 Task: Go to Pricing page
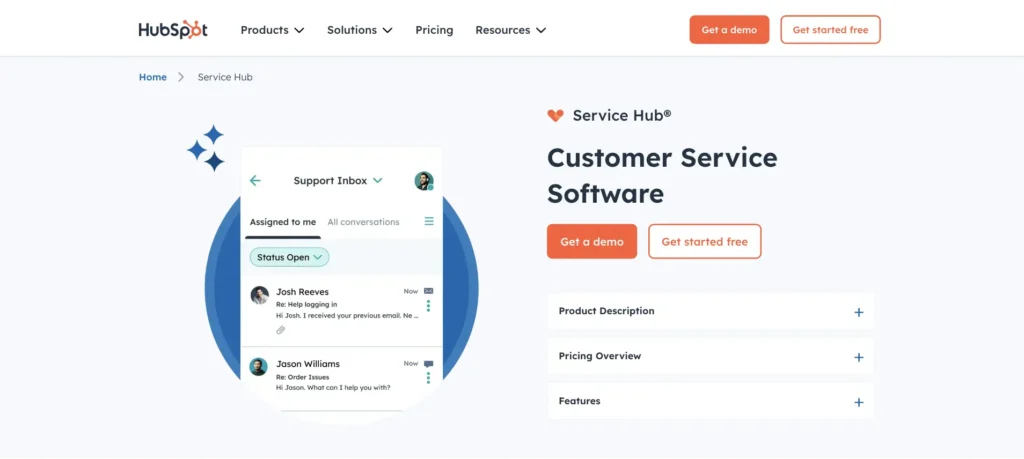pyautogui.click(x=434, y=30)
